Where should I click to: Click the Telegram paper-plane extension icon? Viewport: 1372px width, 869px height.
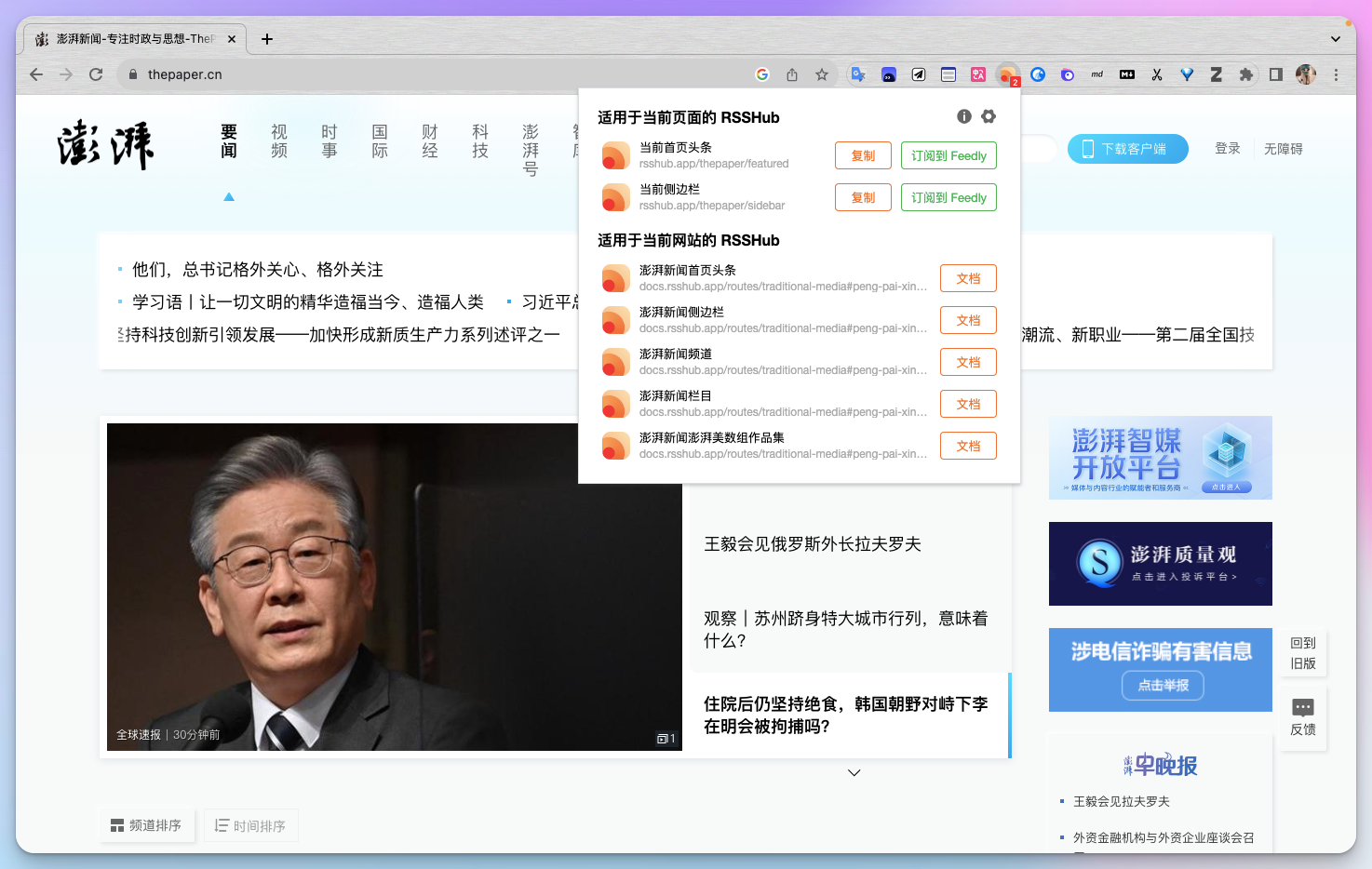(x=919, y=74)
